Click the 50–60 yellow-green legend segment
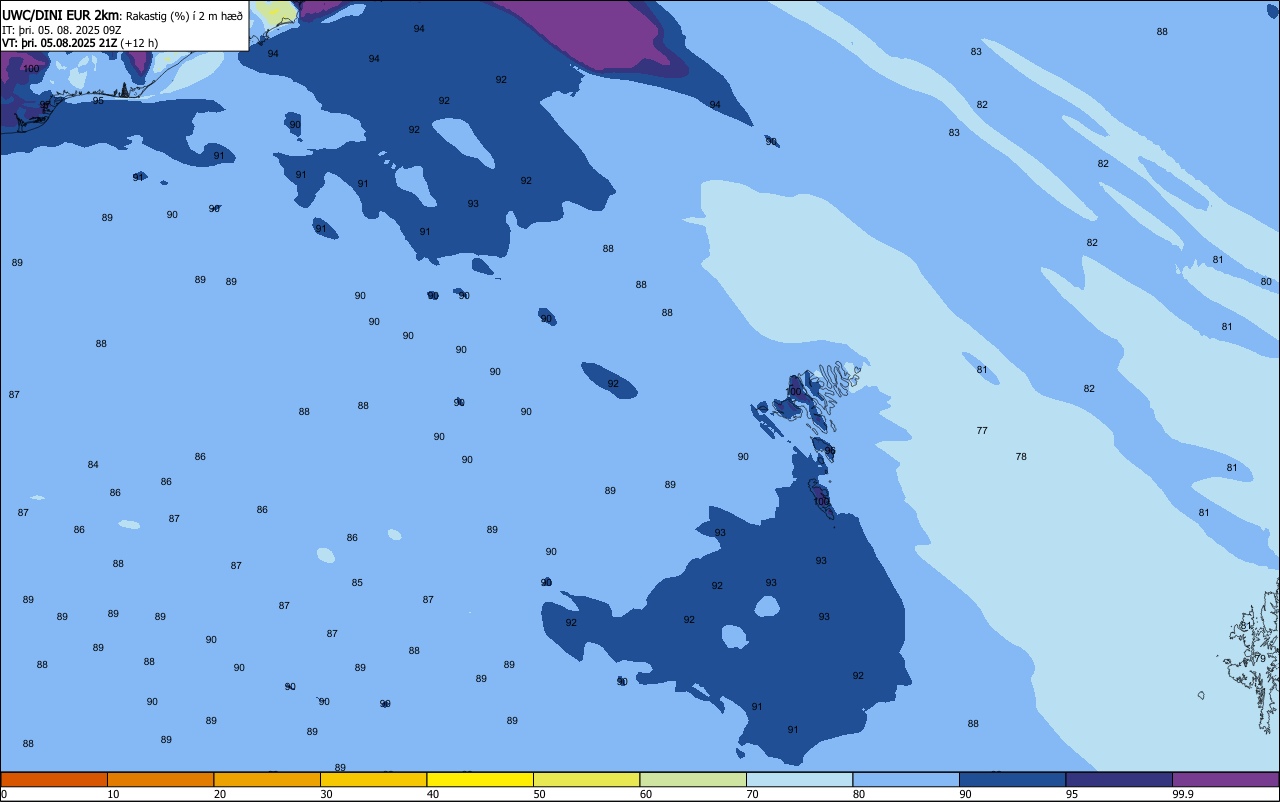Screen dimensions: 1280x802 click(587, 779)
